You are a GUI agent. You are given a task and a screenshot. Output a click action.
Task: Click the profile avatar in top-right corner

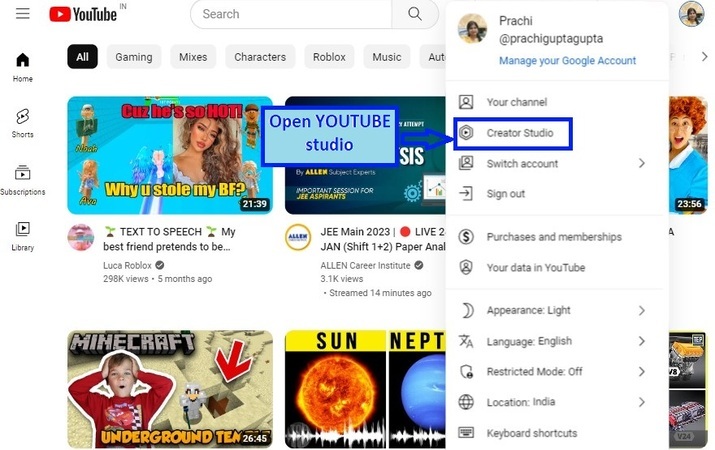(691, 14)
